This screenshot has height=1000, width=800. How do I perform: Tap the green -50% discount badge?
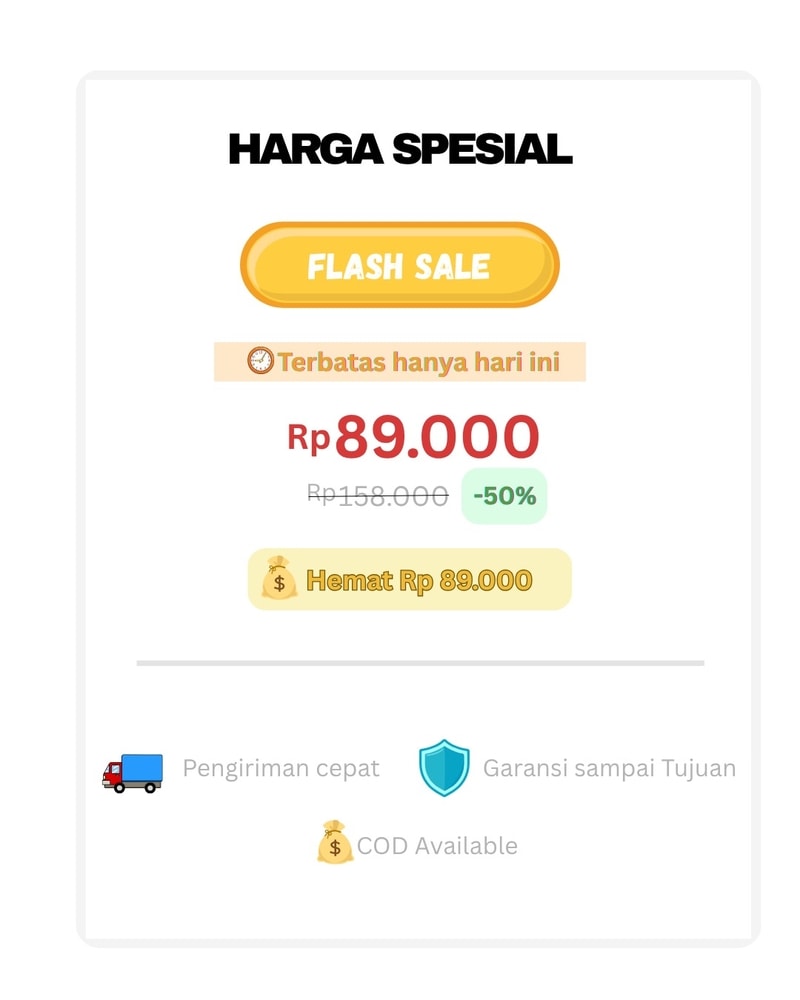click(504, 495)
